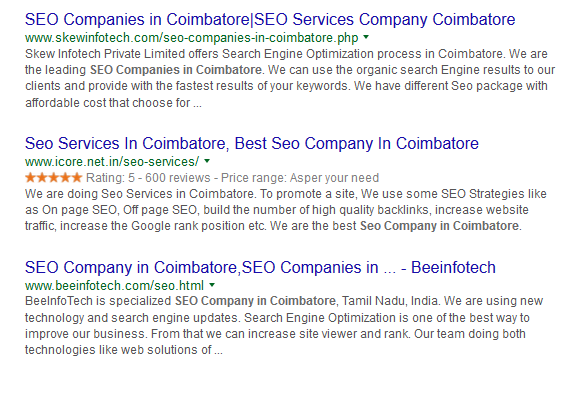Click 'Price range: Asper your need' text
573x397 pixels.
(300, 178)
